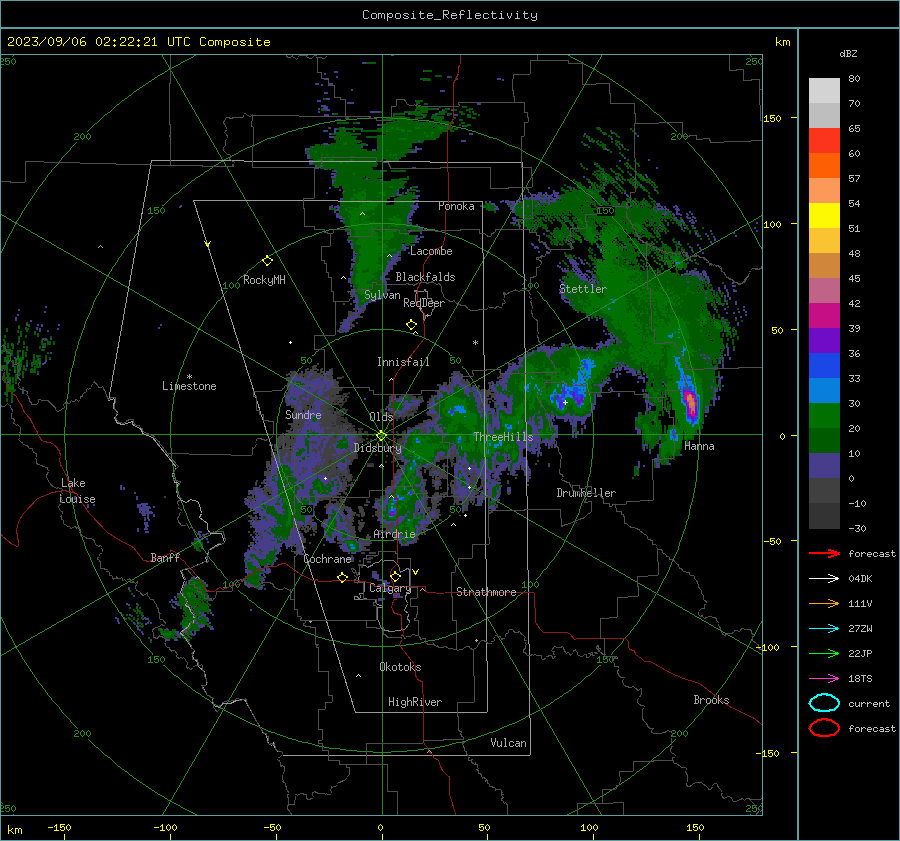Viewport: 900px width, 841px height.
Task: Click the Hanna city label
Action: 699,446
